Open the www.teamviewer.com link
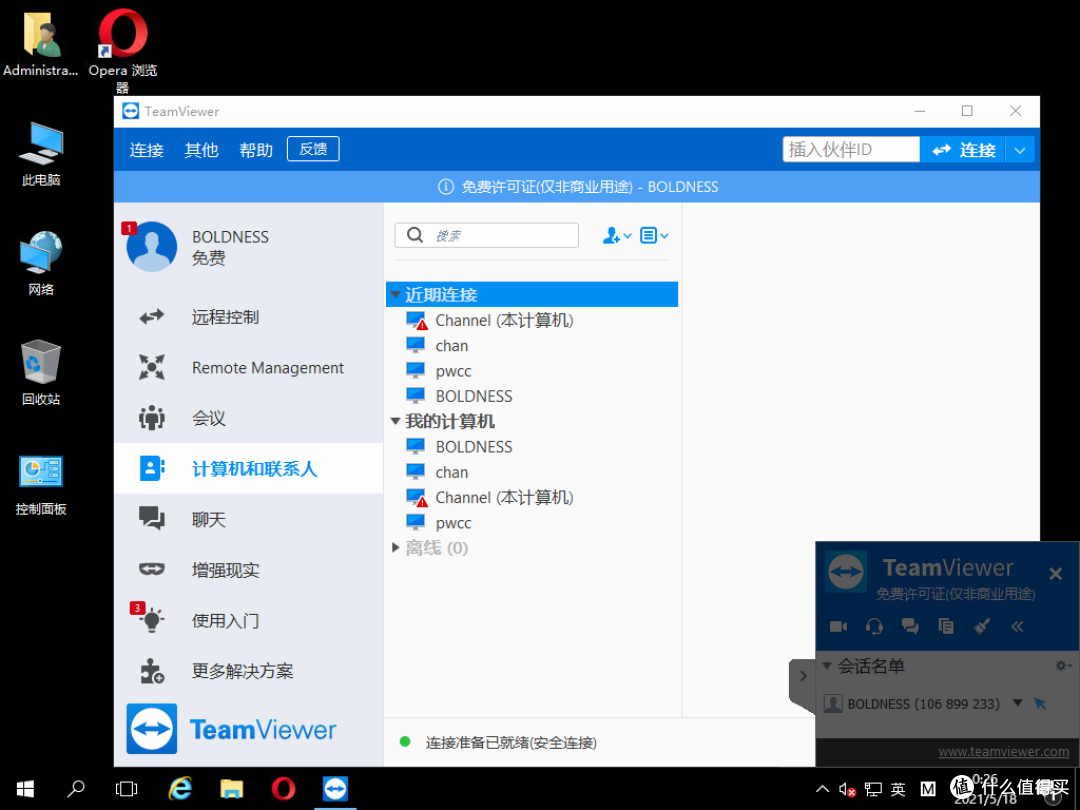This screenshot has width=1080, height=810. pos(1004,751)
